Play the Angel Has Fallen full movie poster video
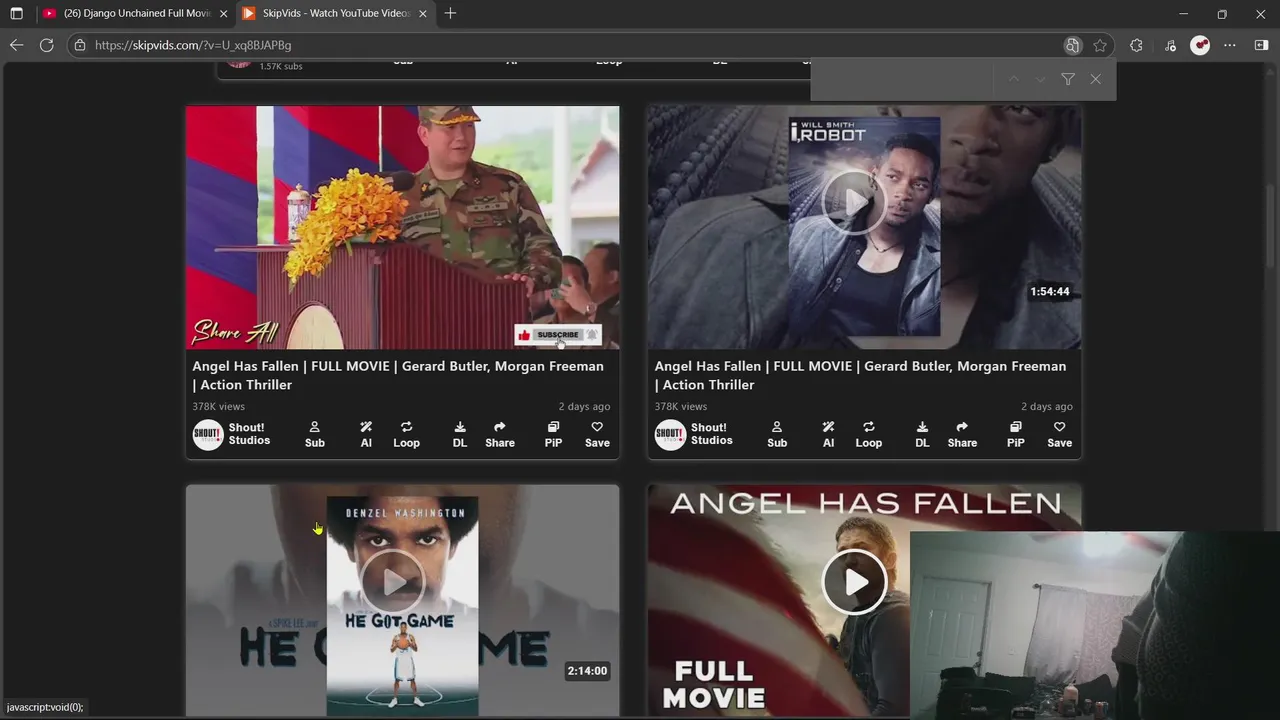Screen dimensions: 1280x720 click(x=854, y=581)
